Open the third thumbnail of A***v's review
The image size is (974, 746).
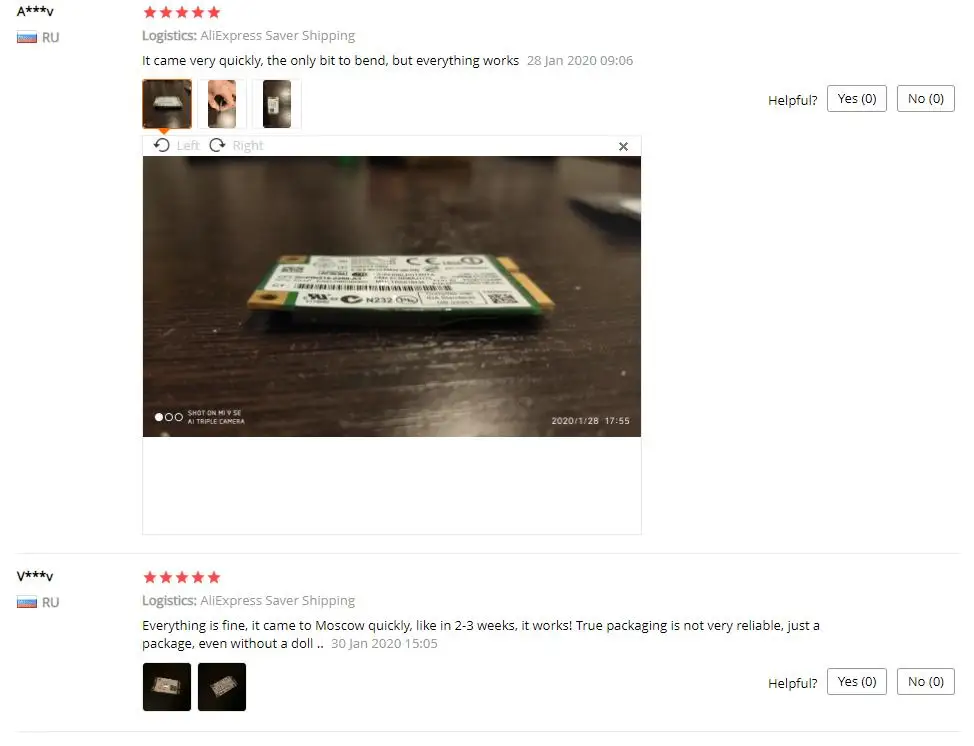276,104
